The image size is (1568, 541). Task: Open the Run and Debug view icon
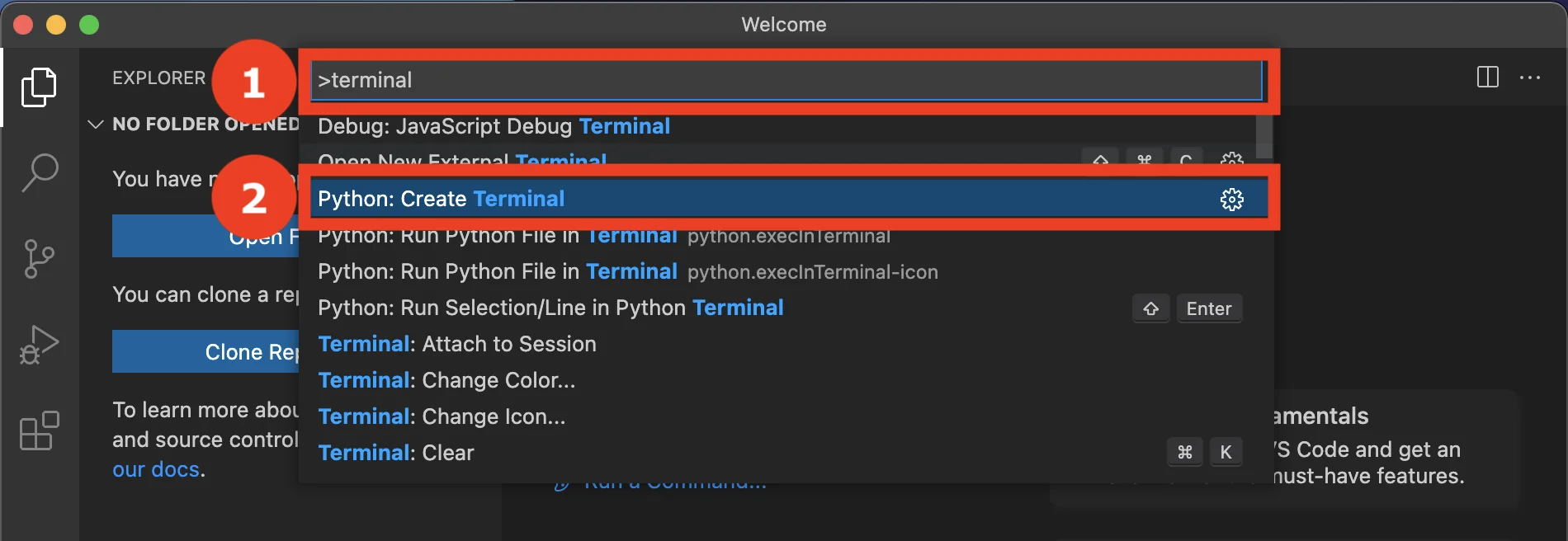coord(39,345)
